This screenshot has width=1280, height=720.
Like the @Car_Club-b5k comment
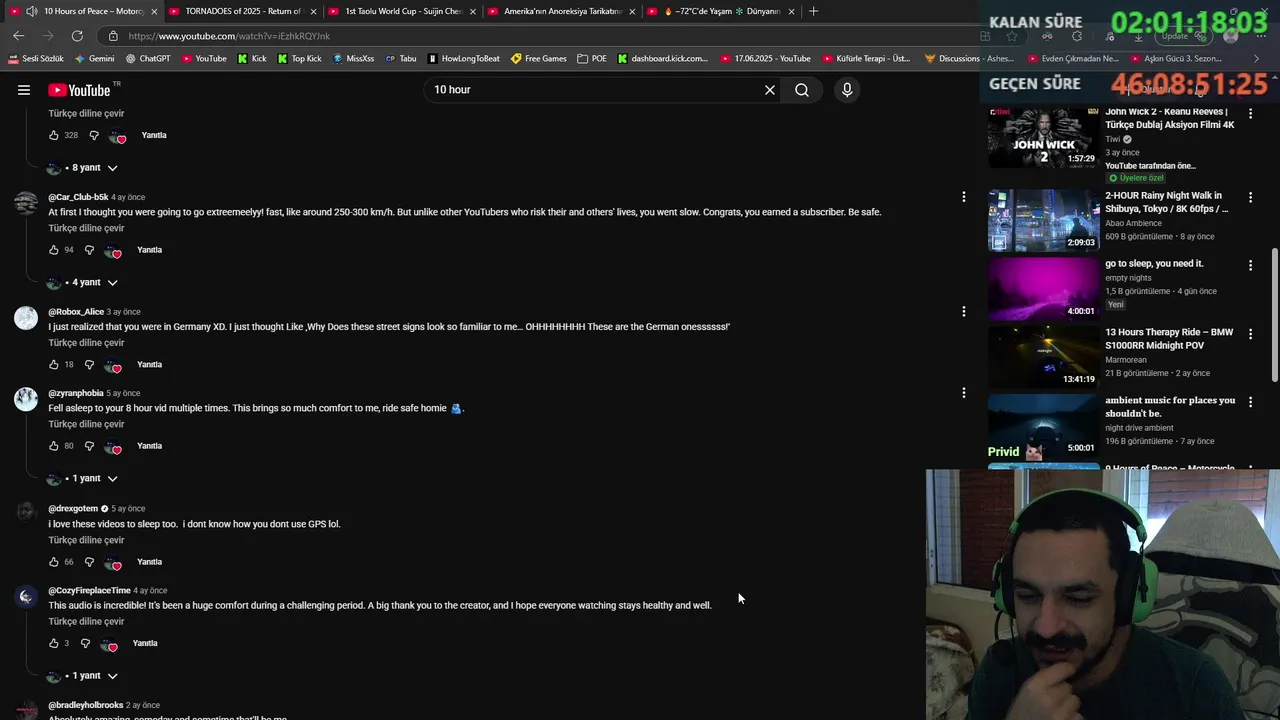click(x=54, y=250)
